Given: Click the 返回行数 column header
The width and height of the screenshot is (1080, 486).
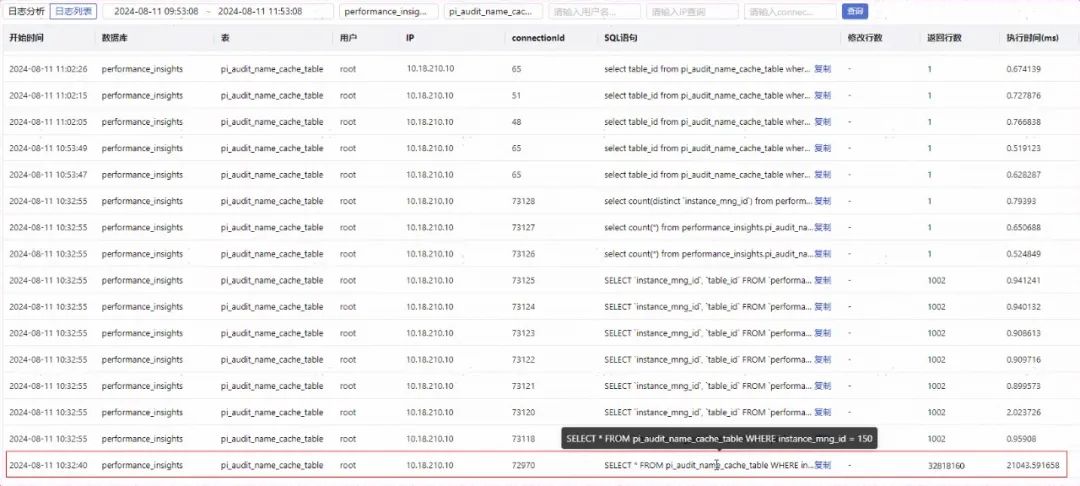Looking at the screenshot, I should pyautogui.click(x=944, y=39).
